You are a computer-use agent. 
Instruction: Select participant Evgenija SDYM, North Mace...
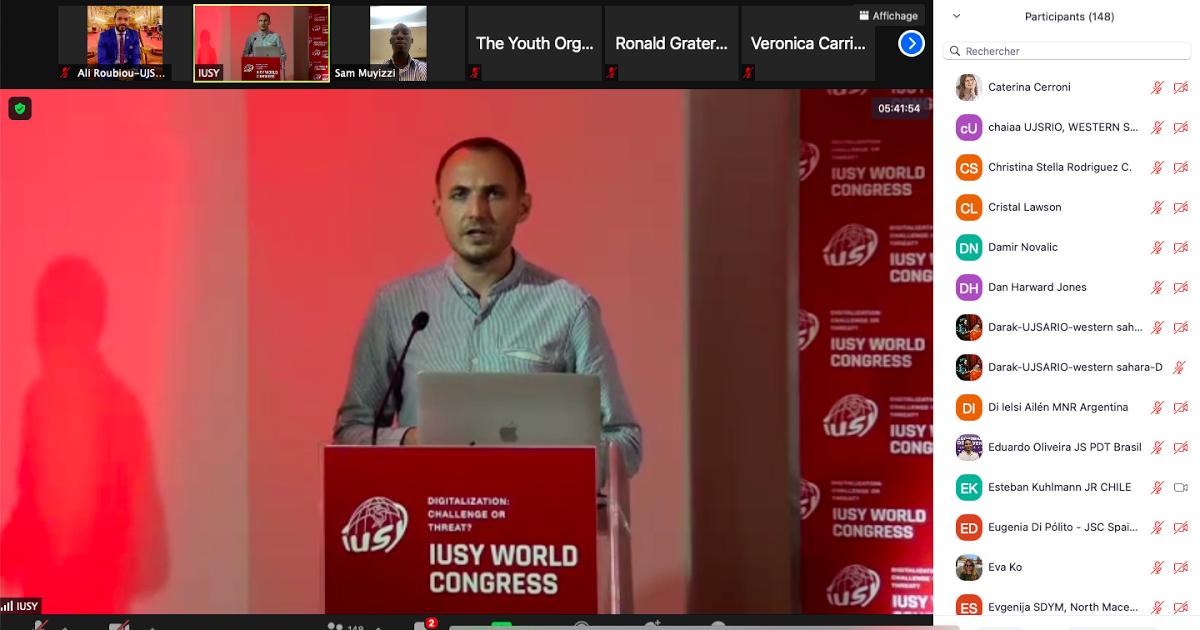[1067, 606]
